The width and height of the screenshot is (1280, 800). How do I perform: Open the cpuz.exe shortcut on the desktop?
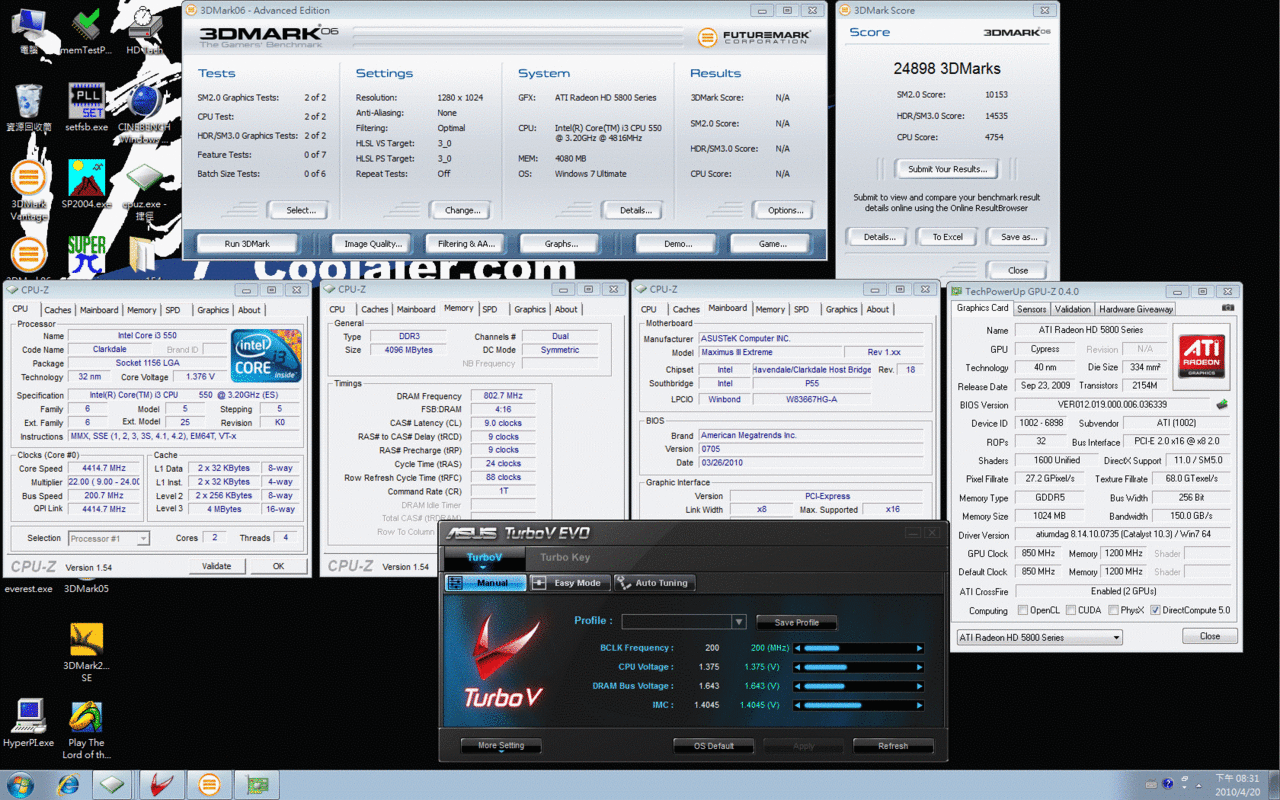pyautogui.click(x=144, y=191)
